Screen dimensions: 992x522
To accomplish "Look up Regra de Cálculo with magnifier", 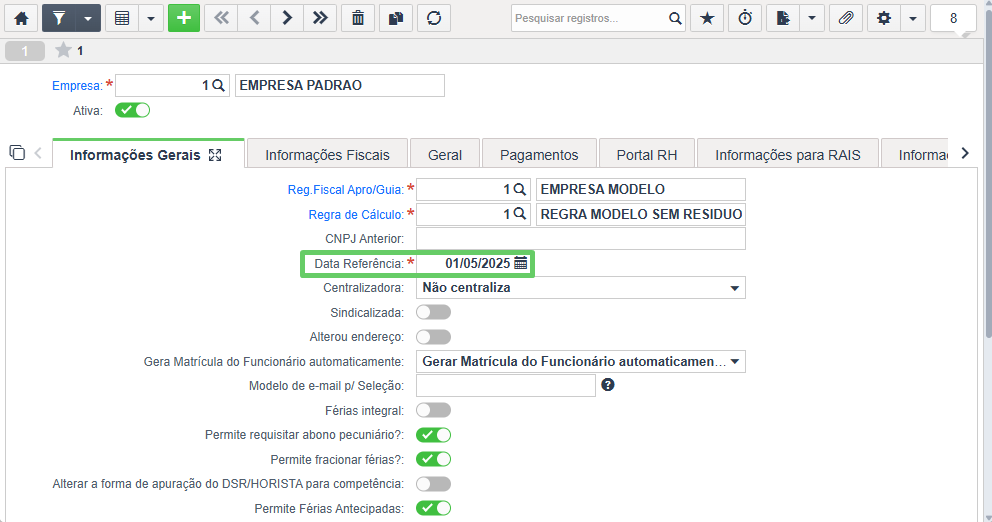I will click(x=519, y=214).
